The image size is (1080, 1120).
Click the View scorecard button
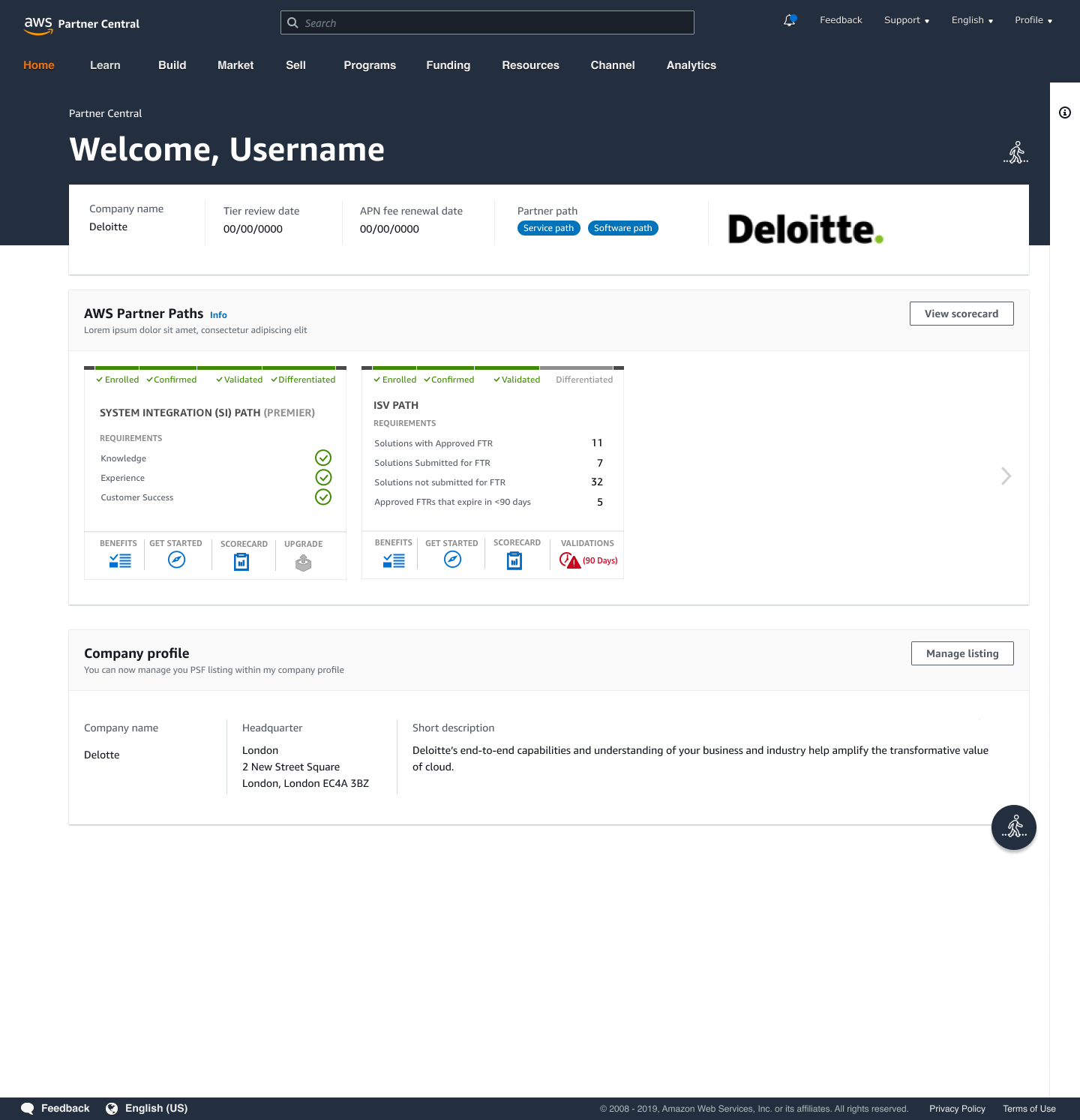pyautogui.click(x=961, y=314)
